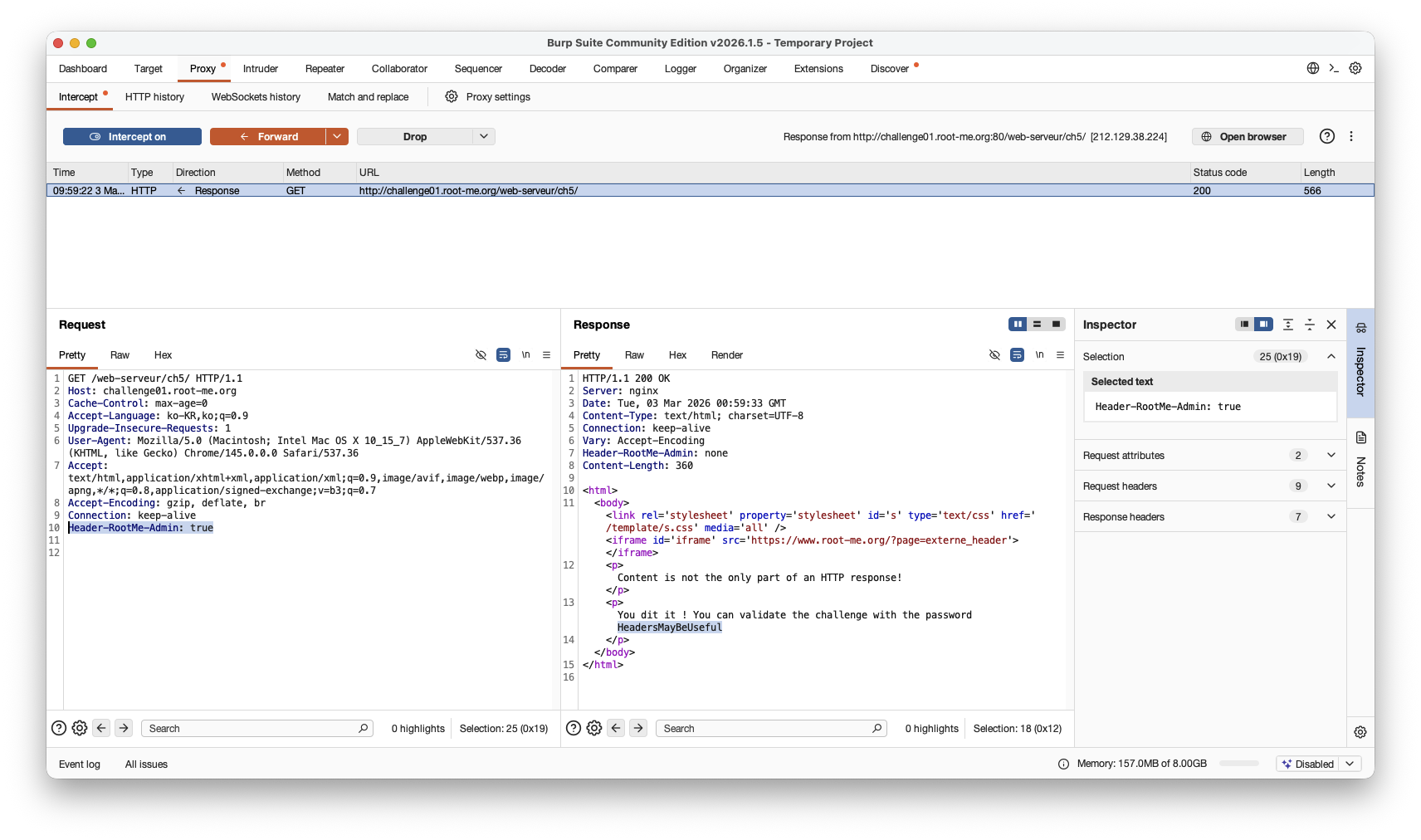1421x840 pixels.
Task: Toggle word wrap in Response editor
Action: point(1017,354)
